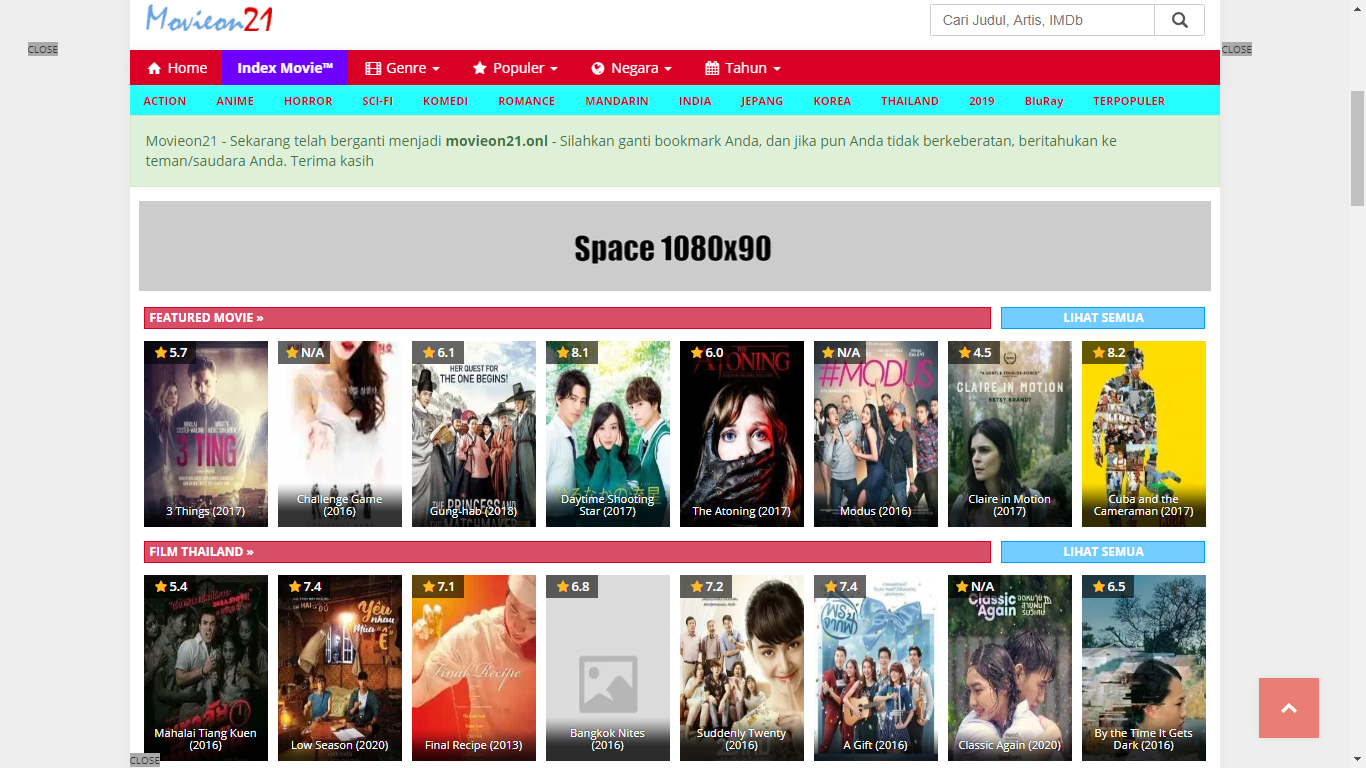Screen dimensions: 1366x768
Task: Open the A Gift (2016) poster
Action: [876, 668]
